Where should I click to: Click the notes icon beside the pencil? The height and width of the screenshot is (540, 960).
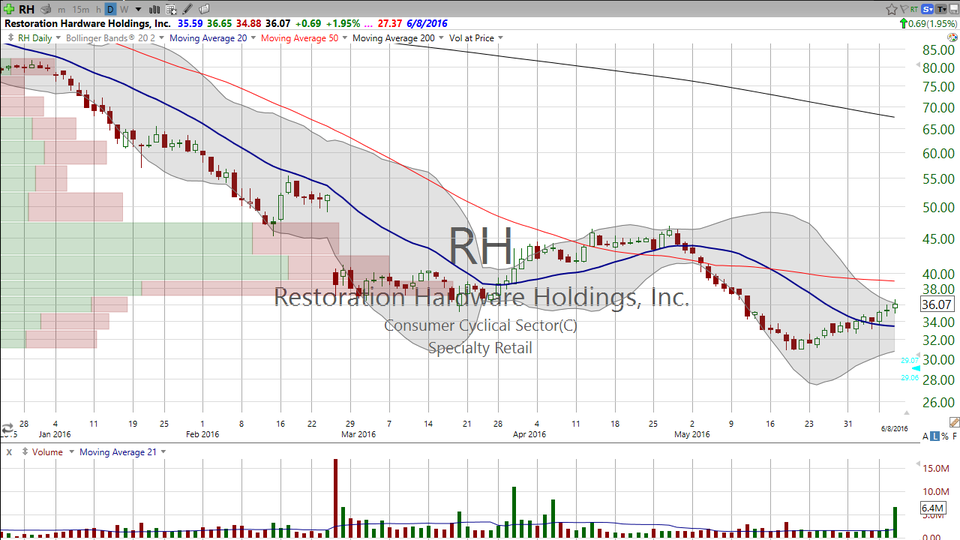tap(202, 8)
